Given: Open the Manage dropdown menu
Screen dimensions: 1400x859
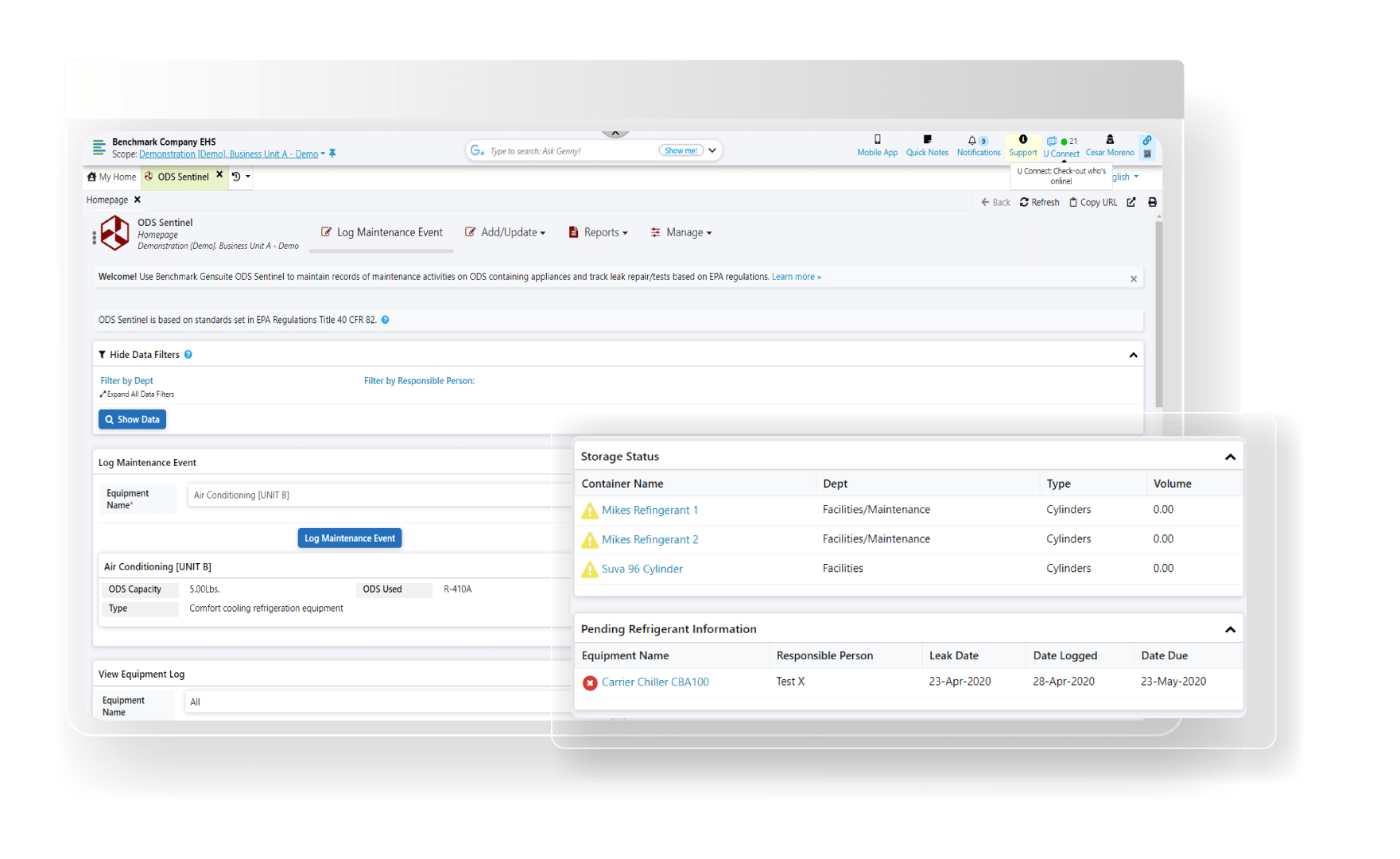Looking at the screenshot, I should [x=681, y=232].
